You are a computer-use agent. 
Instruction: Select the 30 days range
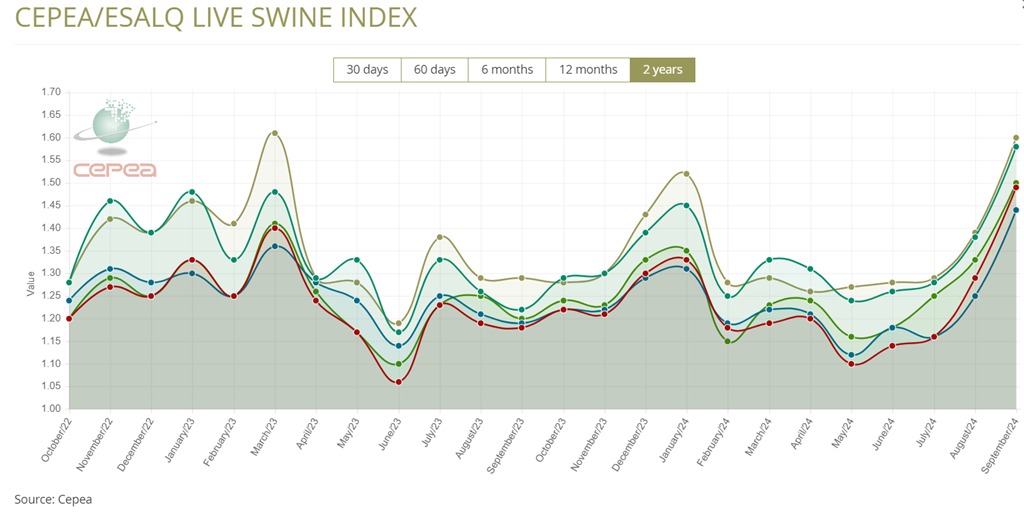click(x=367, y=70)
